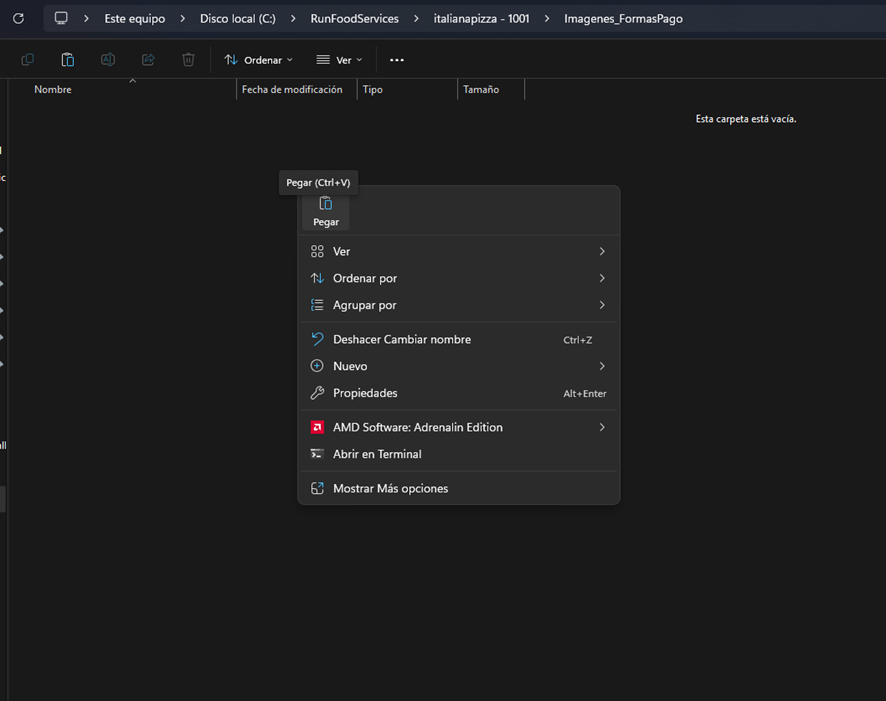Click the four-squares icon beside Ver in the context menu
The width and height of the screenshot is (886, 701).
point(317,251)
